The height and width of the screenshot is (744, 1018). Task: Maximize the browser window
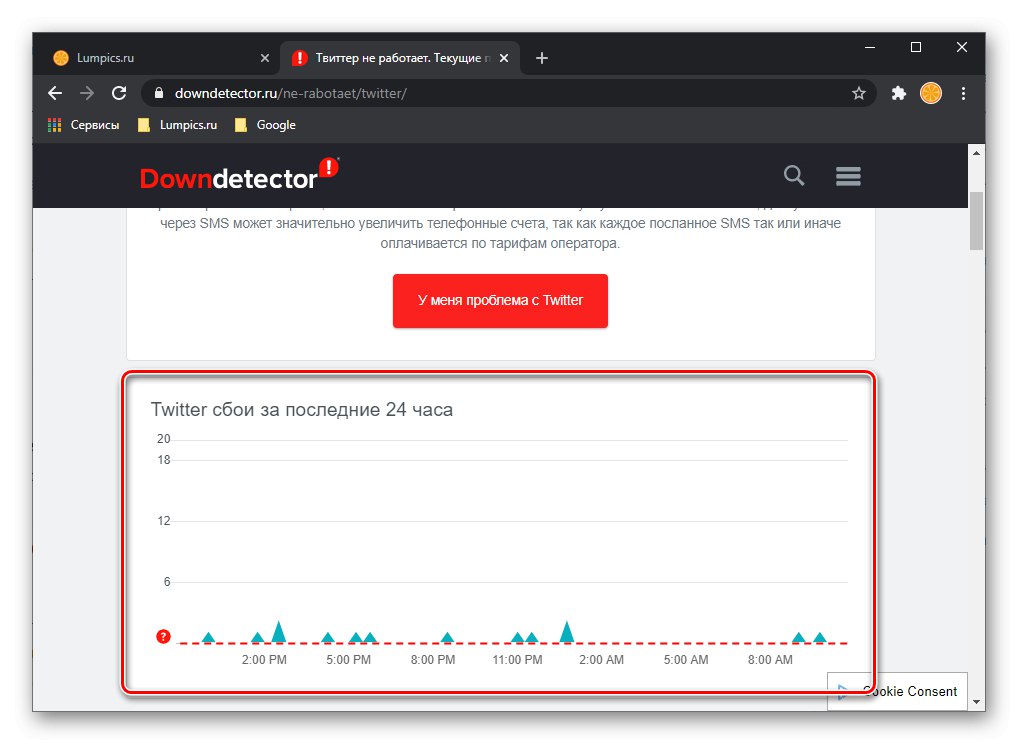click(x=916, y=47)
